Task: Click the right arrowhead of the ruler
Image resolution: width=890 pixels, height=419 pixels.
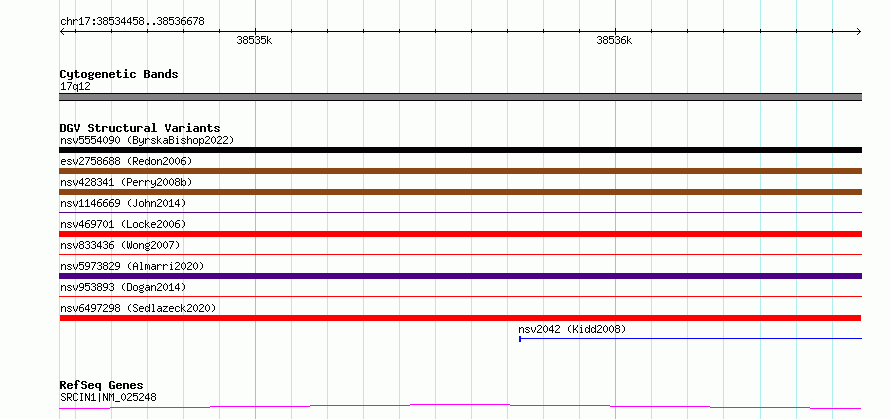Action: (859, 31)
